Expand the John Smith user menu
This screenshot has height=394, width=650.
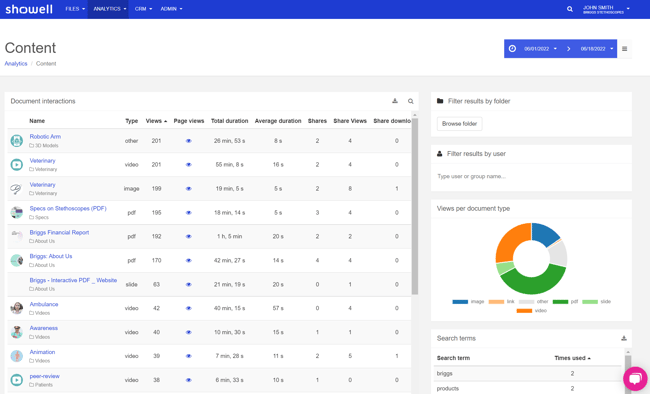[606, 9]
